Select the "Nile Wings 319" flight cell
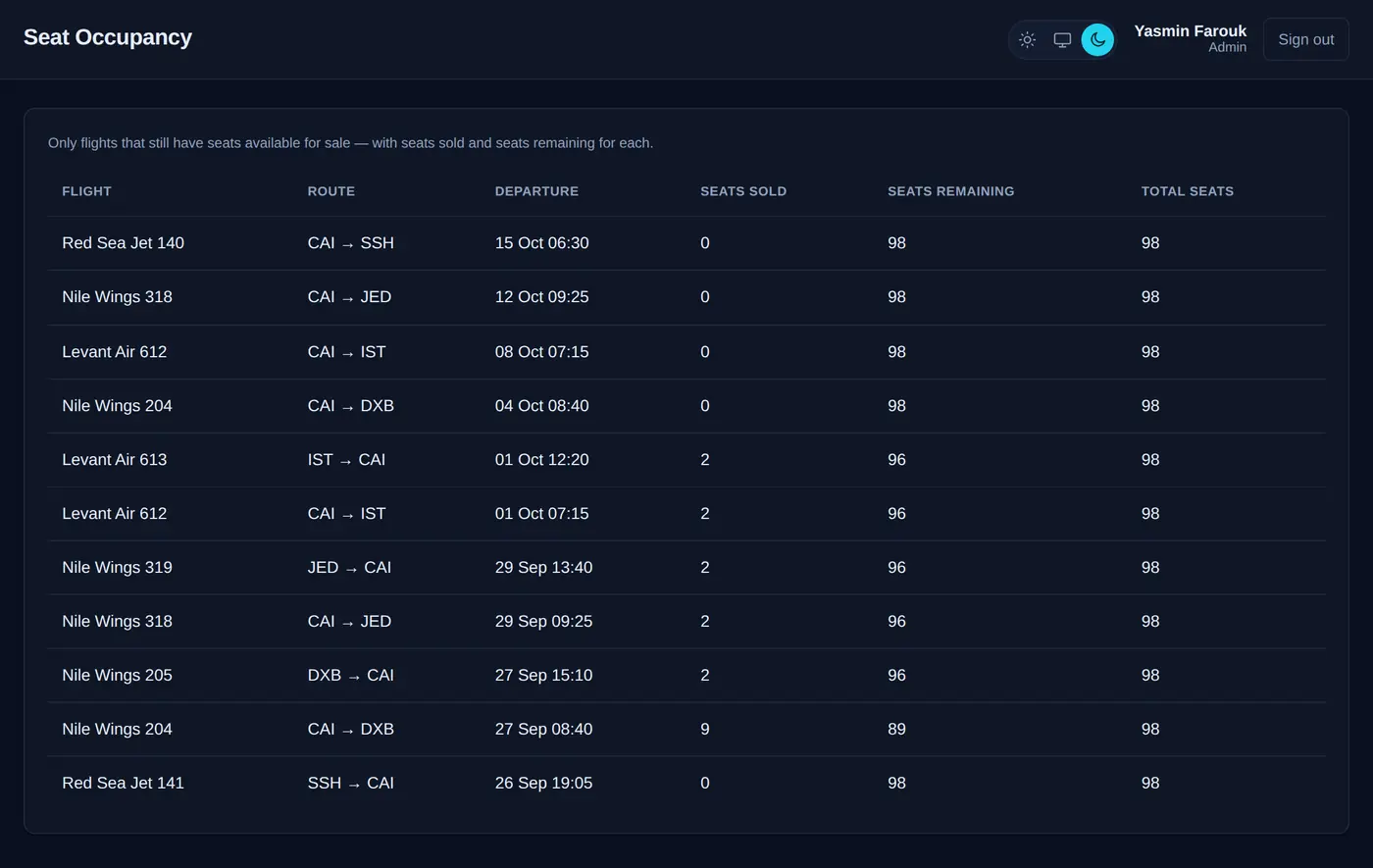 point(117,567)
